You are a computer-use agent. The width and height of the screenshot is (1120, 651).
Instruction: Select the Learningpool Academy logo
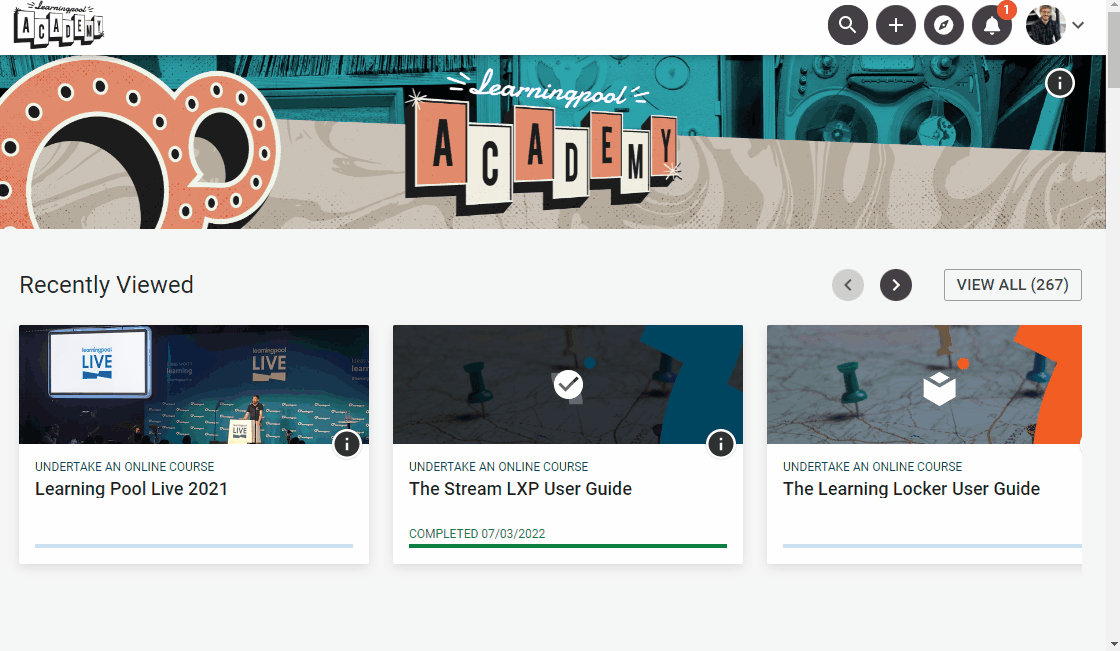57,25
